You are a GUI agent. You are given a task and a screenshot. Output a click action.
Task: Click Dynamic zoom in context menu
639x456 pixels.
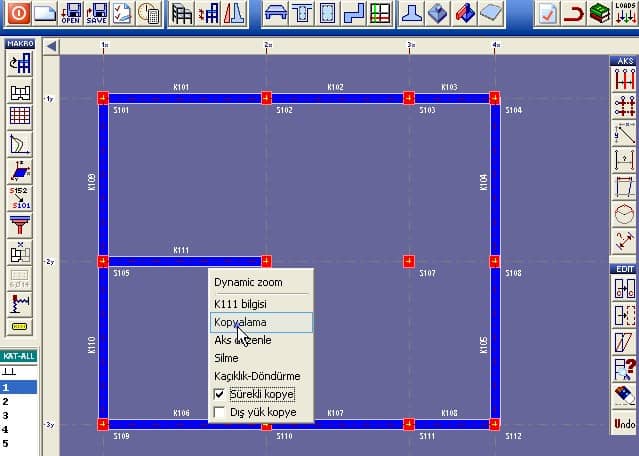point(248,283)
